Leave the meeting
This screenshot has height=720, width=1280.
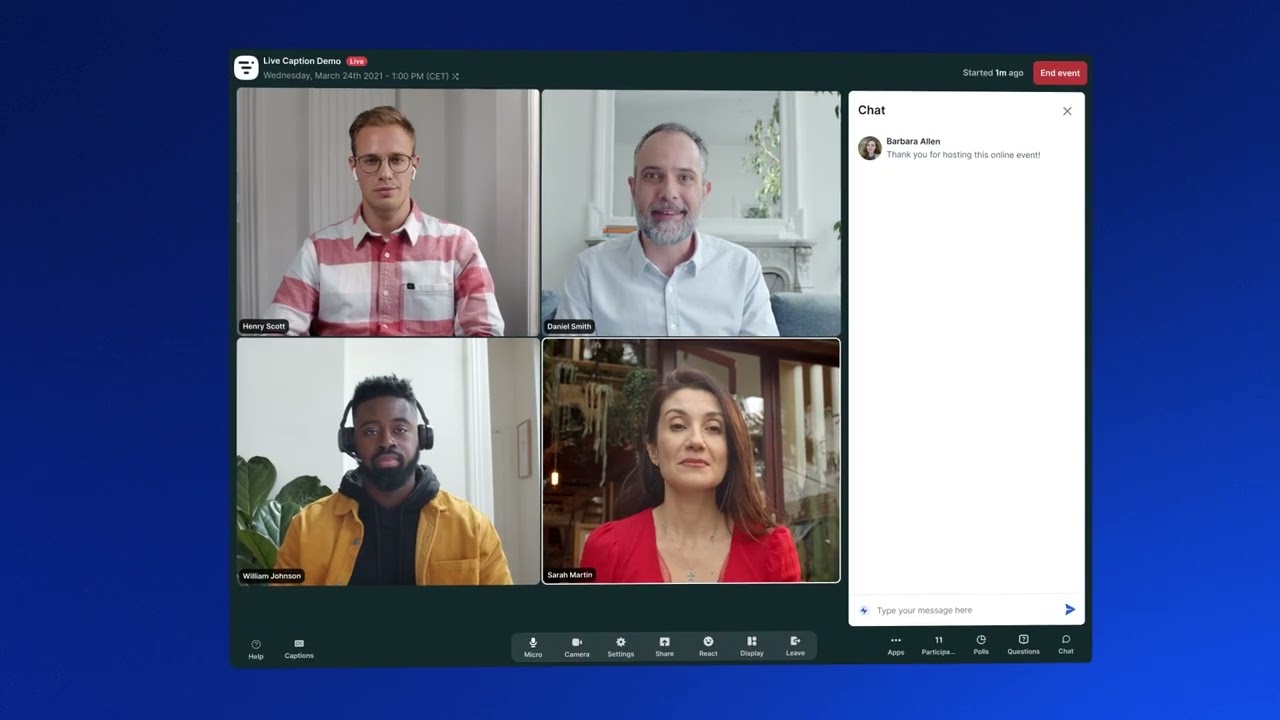coord(795,647)
